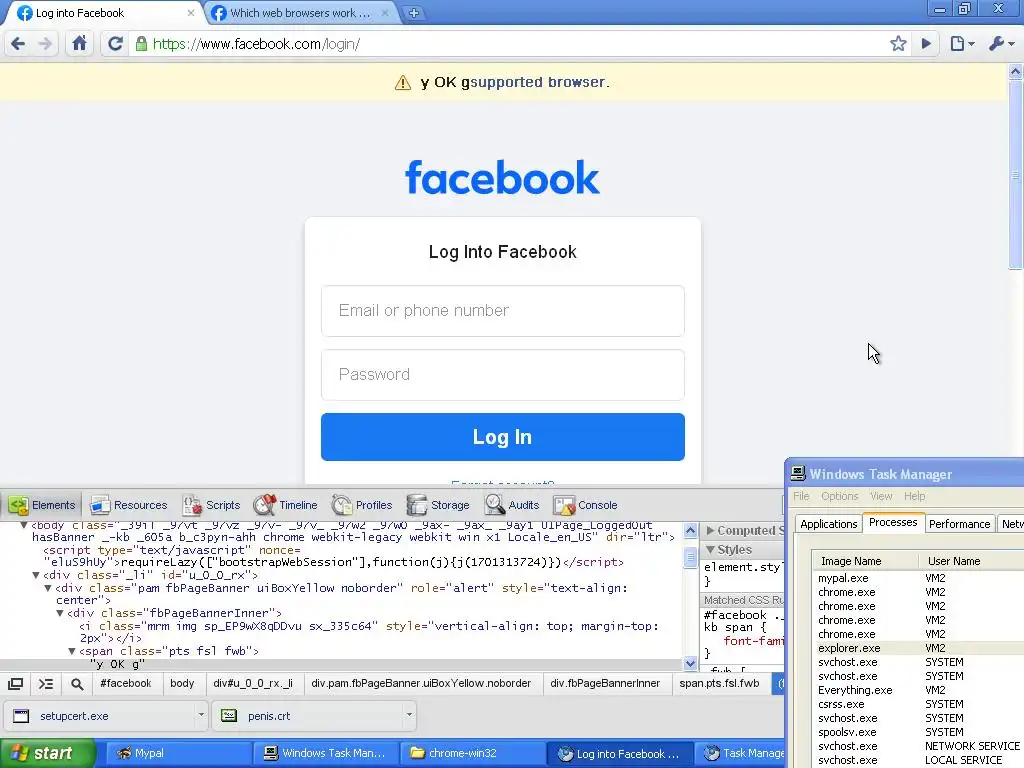The height and width of the screenshot is (768, 1024).
Task: Open Options menu in Task Manager
Action: (x=840, y=496)
